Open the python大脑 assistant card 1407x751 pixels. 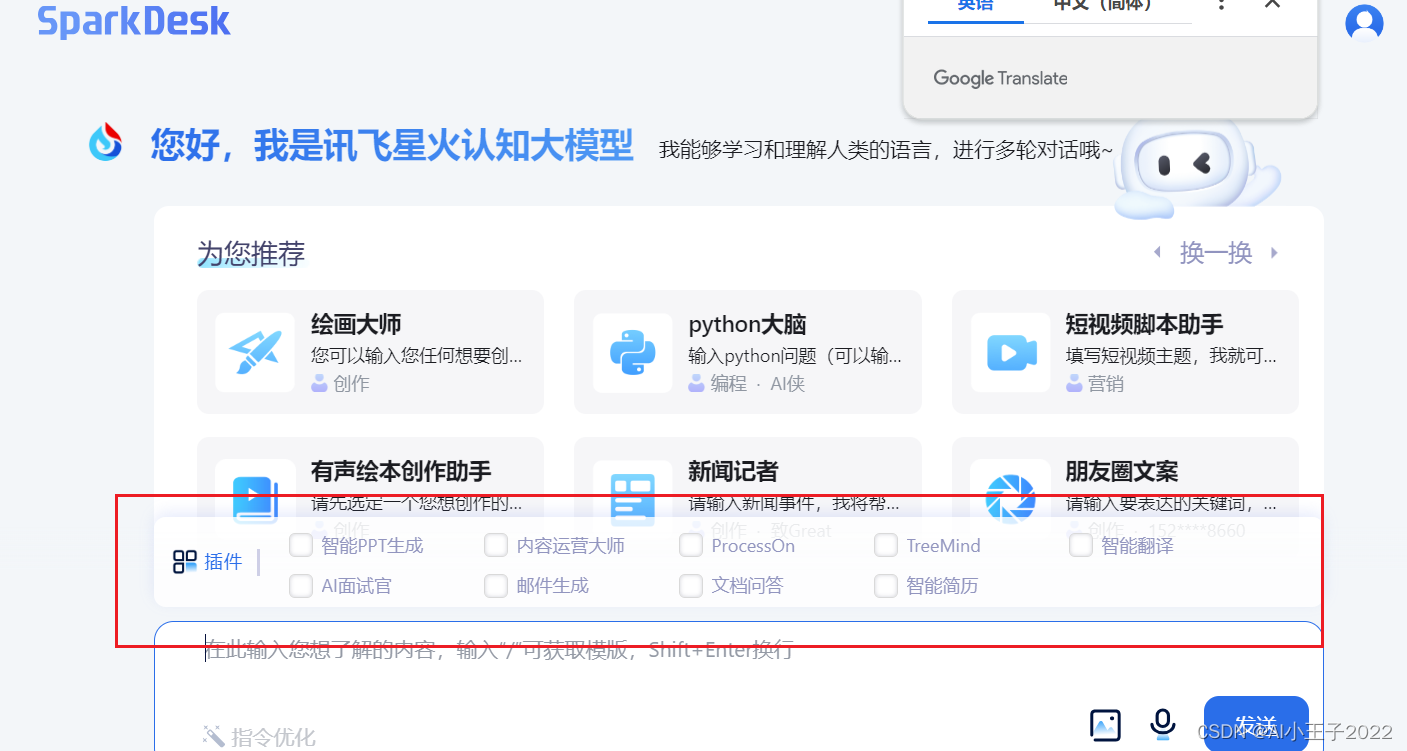(x=747, y=352)
